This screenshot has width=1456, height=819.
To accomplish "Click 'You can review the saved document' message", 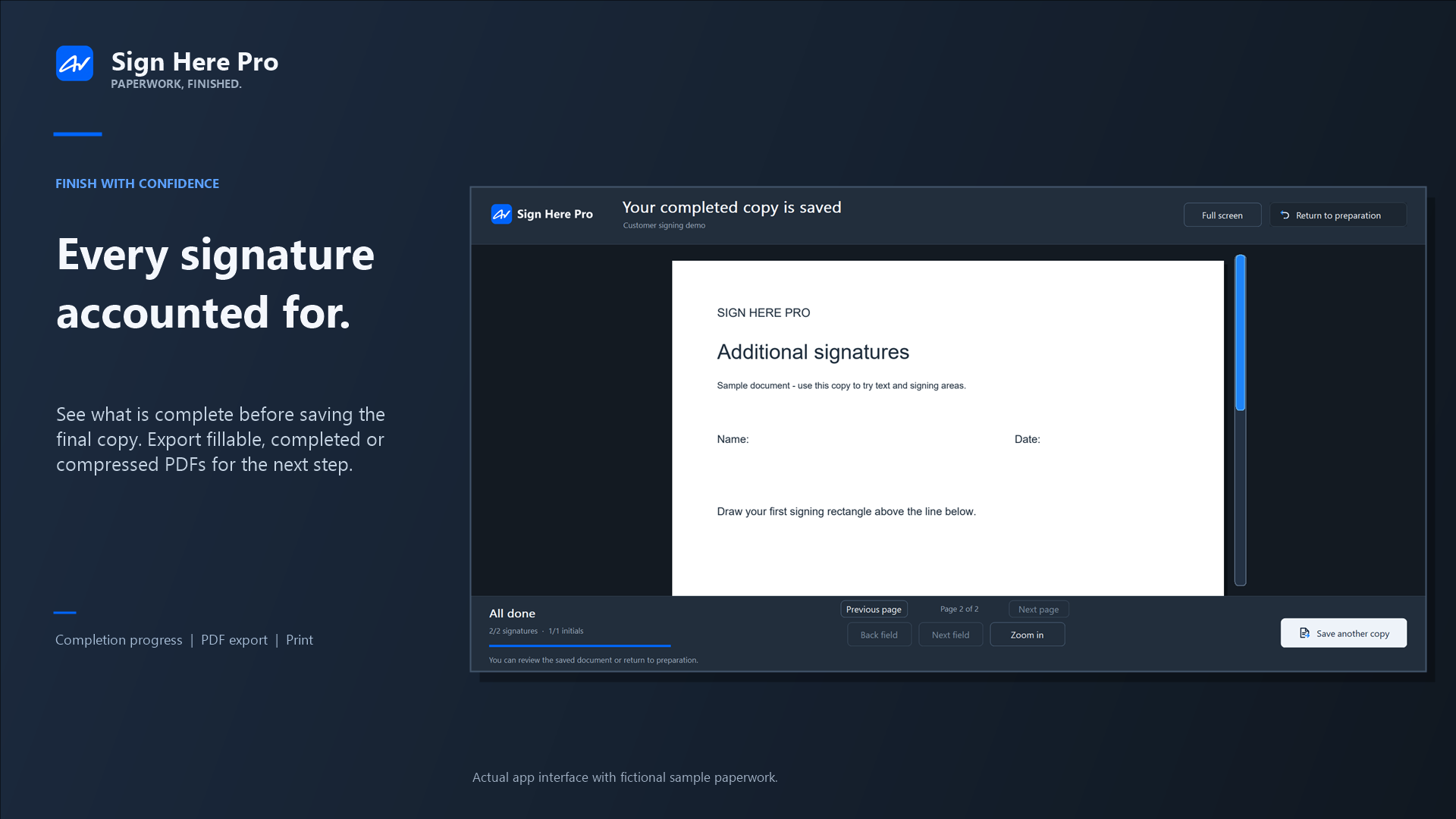I will tap(593, 660).
